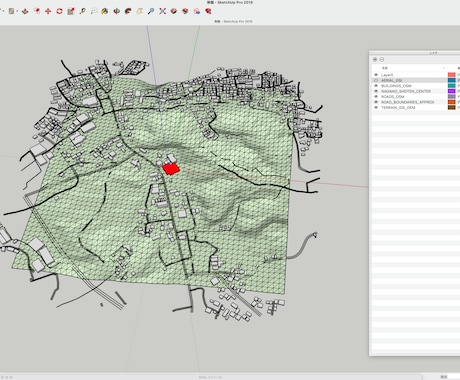Open the AERIAL_GSI blue color swatch

pos(452,80)
